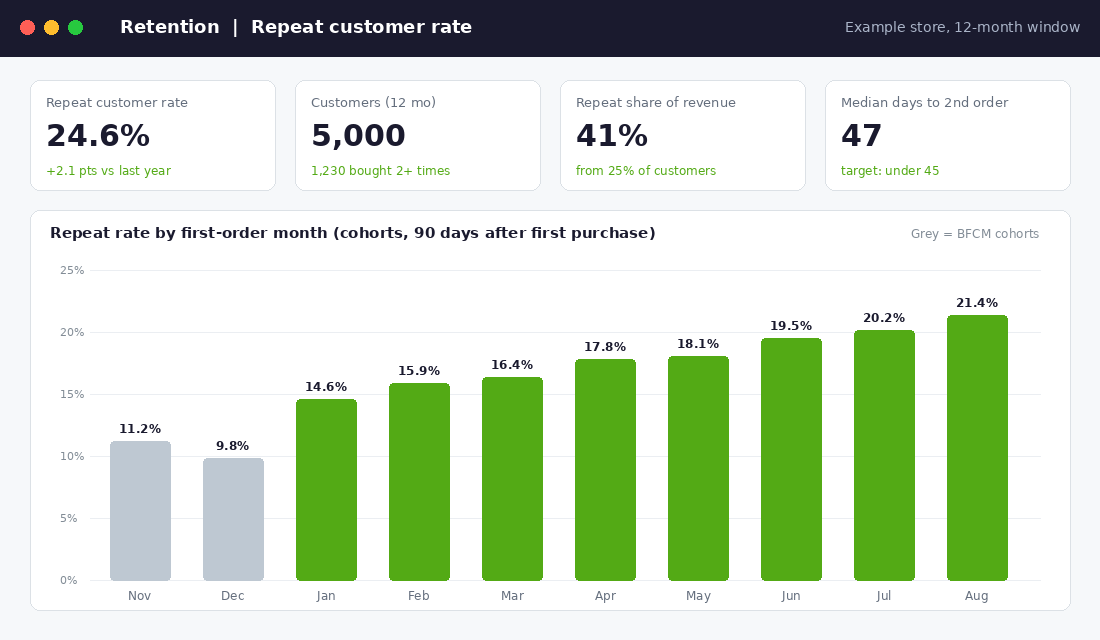Click the yellow minimize window dot
The width and height of the screenshot is (1100, 640).
[x=51, y=27]
